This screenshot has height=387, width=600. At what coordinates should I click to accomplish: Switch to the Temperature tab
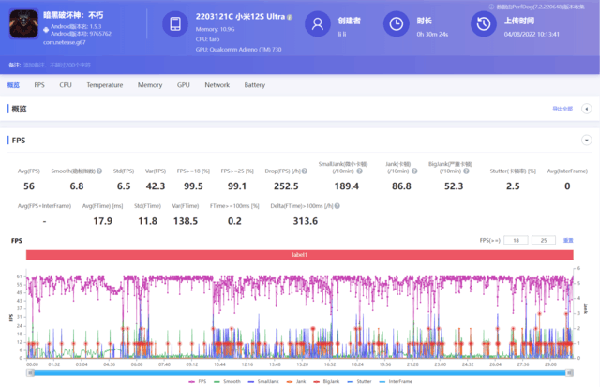tap(105, 85)
